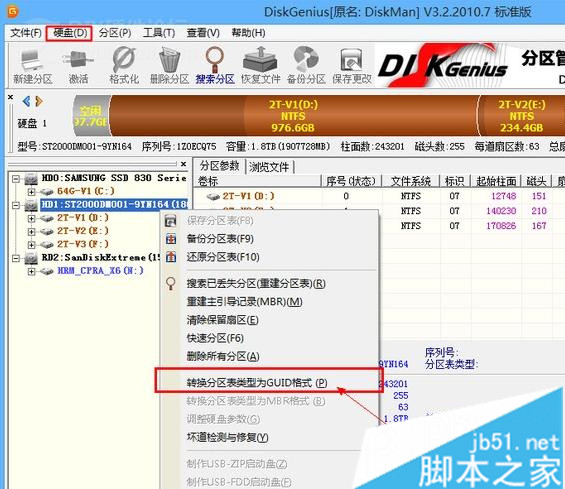Expand the 2T-V3 (F:) tree node
565x489 pixels.
tap(32, 245)
